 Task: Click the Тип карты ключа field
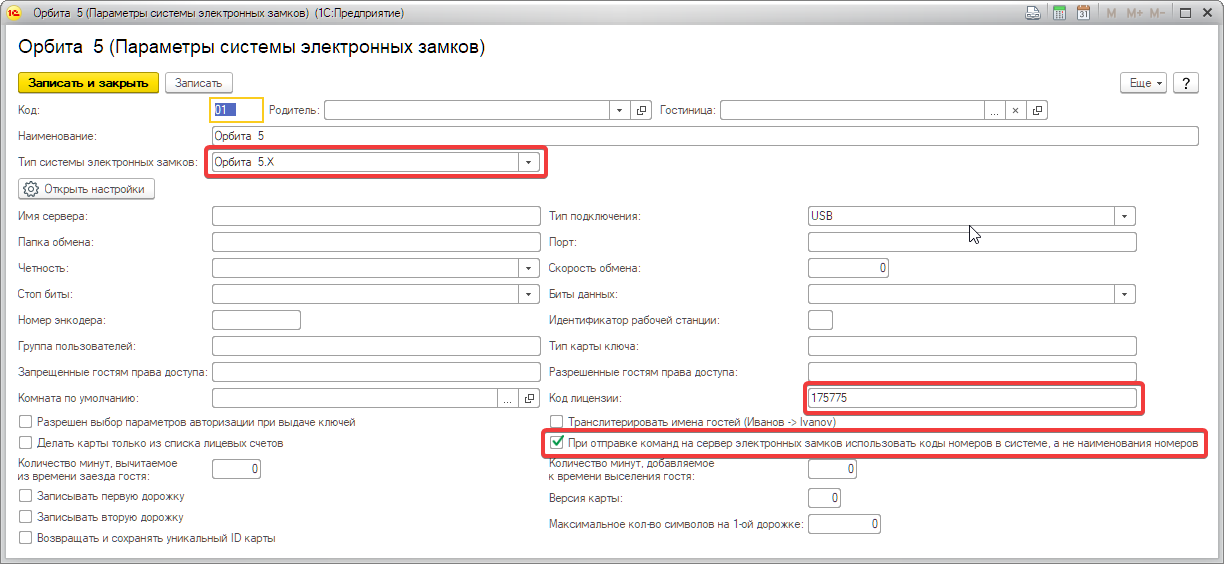(x=972, y=346)
